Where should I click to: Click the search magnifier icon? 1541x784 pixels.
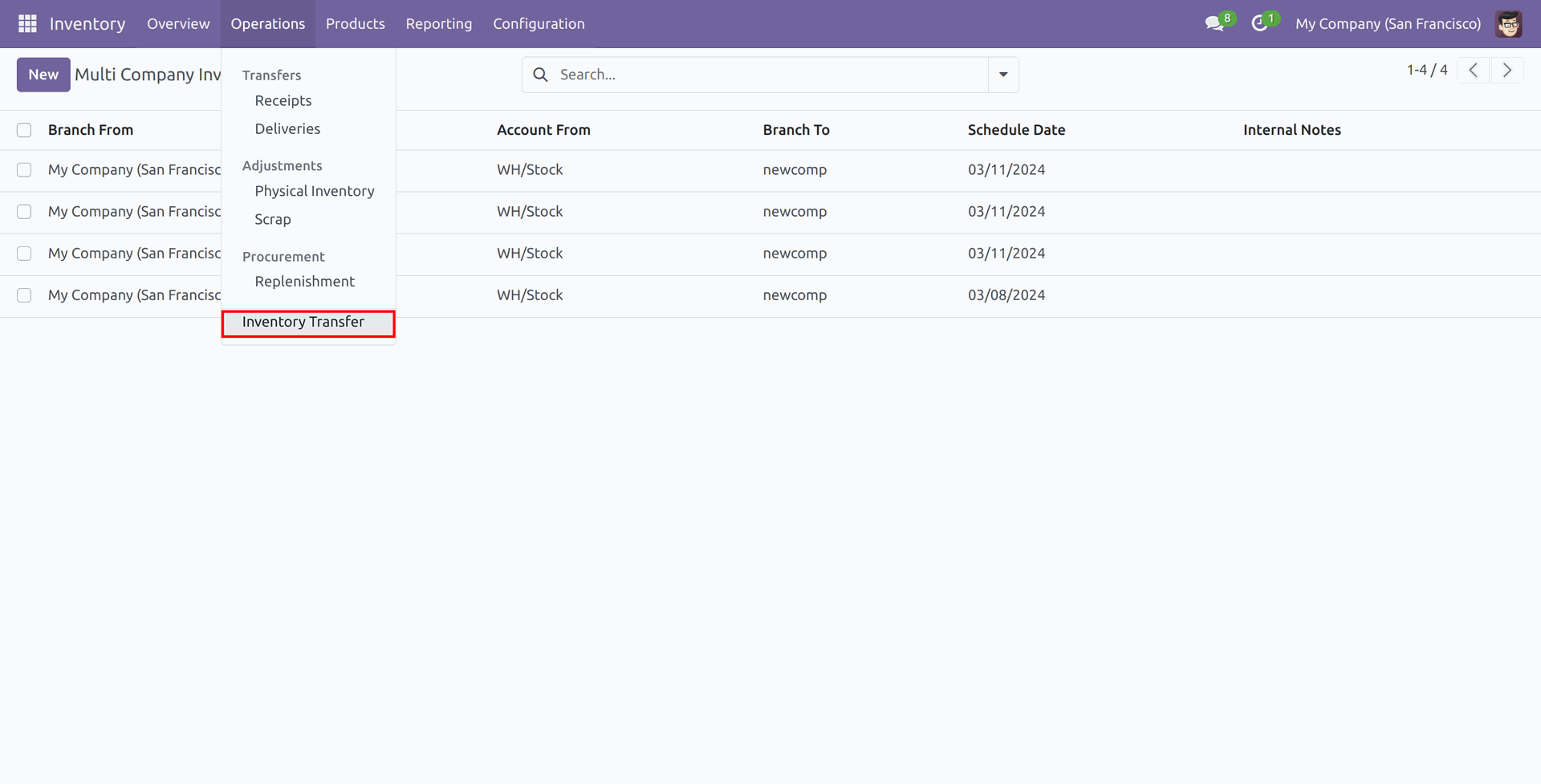541,75
